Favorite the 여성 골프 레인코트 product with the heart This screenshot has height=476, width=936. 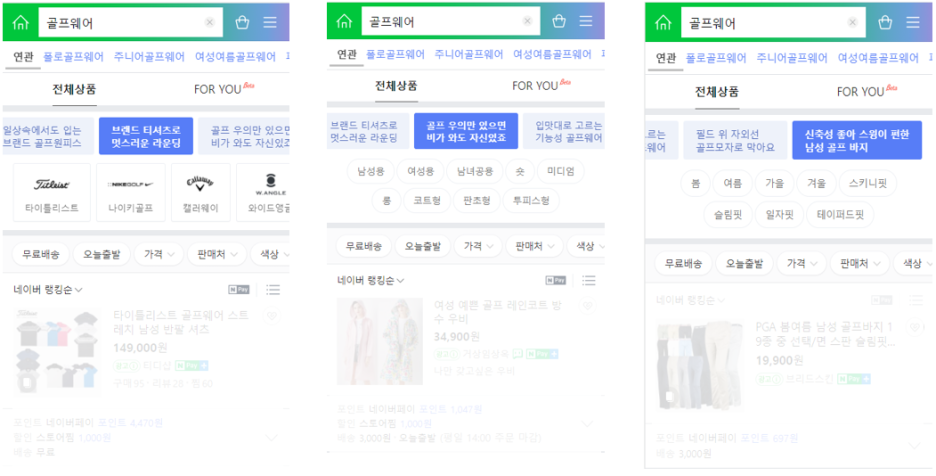(x=587, y=306)
